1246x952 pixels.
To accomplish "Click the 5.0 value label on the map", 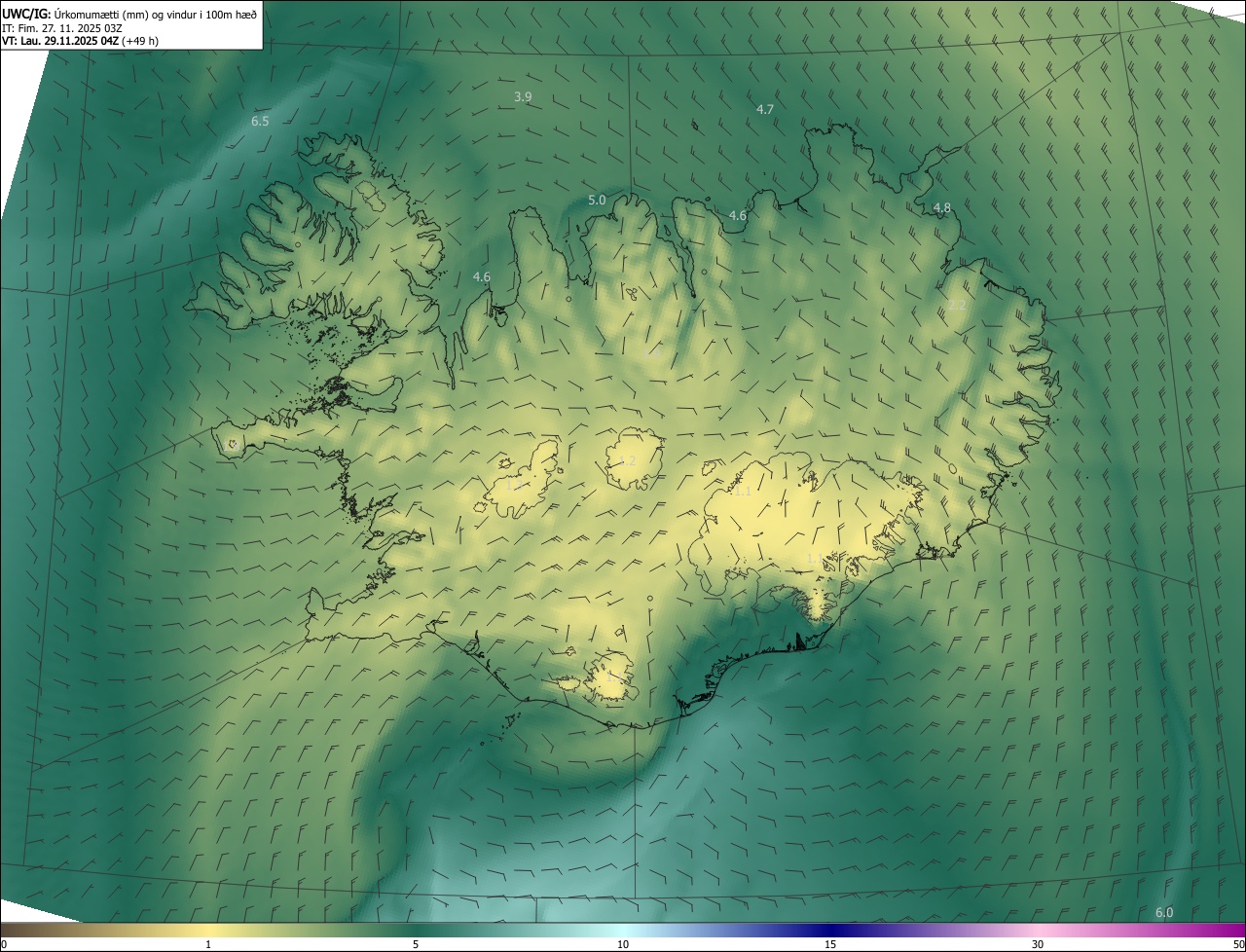I will click(597, 200).
